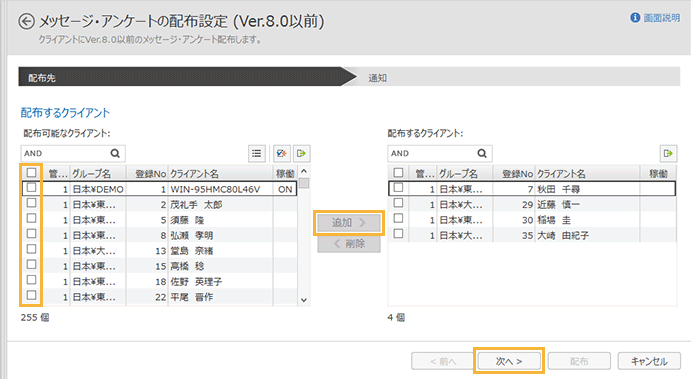Select client name 大崎 由紀子
The height and width of the screenshot is (379, 691).
[563, 235]
